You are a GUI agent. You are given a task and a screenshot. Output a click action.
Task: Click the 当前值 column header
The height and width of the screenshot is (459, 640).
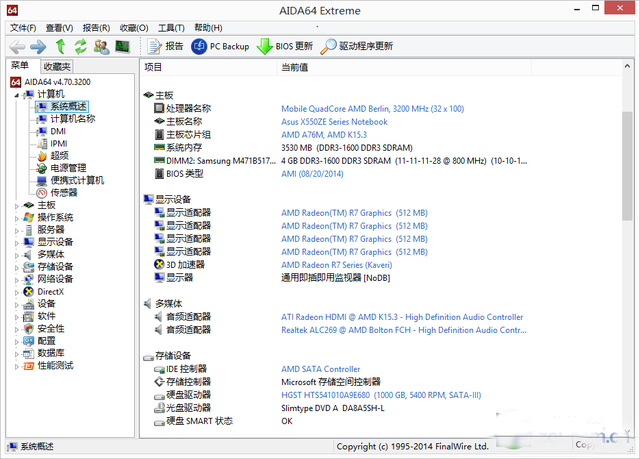point(404,67)
